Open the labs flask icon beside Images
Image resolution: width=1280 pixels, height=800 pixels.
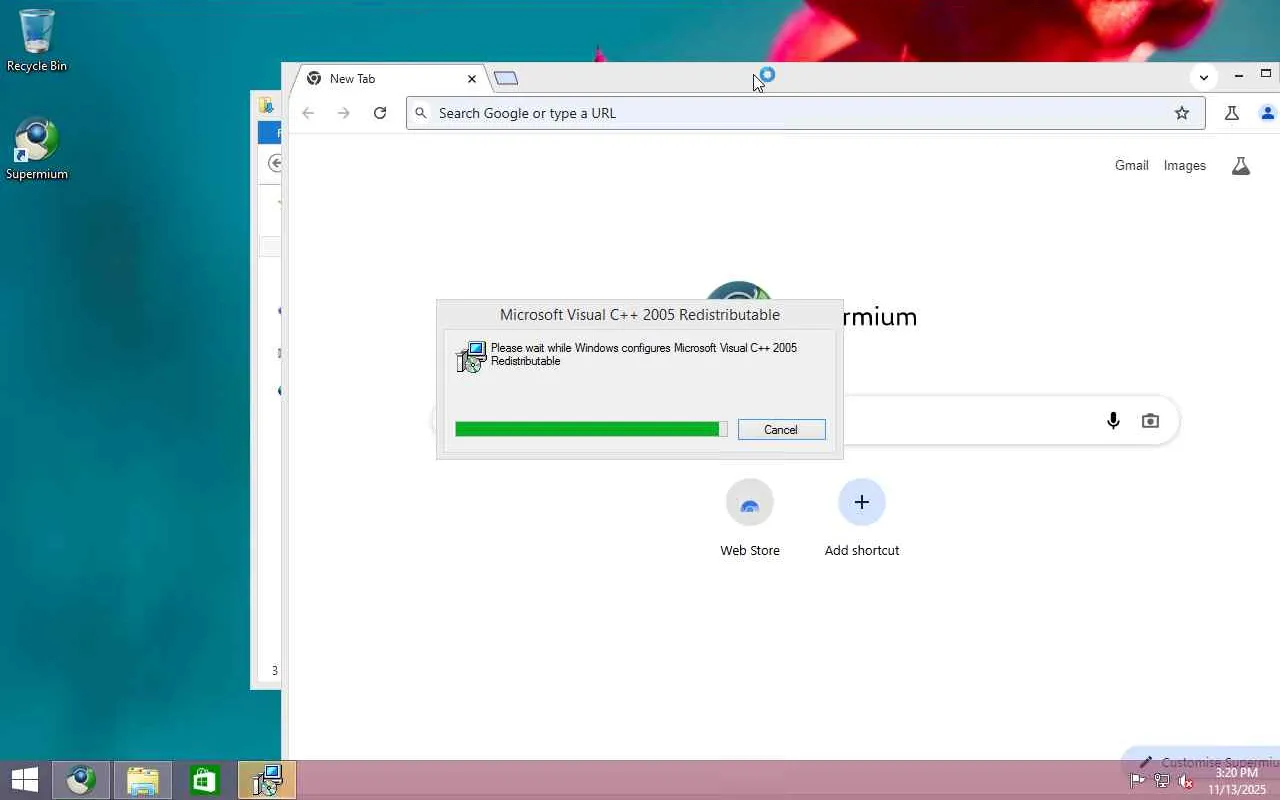[1241, 166]
